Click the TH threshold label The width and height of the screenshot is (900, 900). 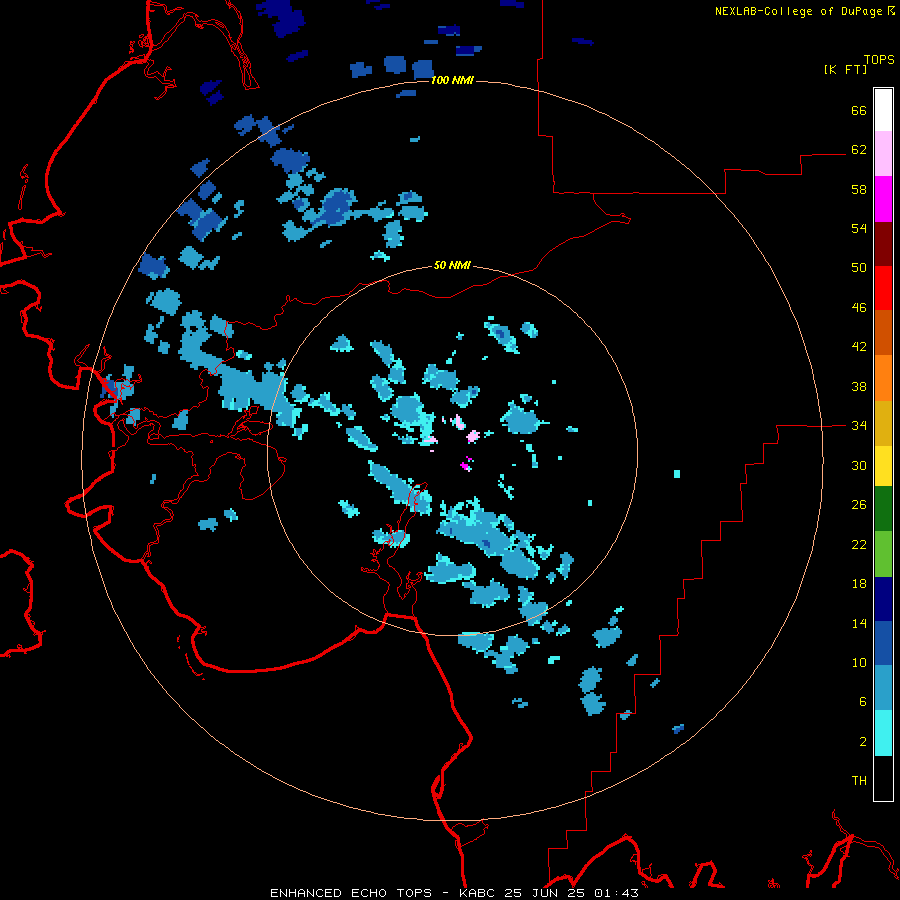[859, 780]
